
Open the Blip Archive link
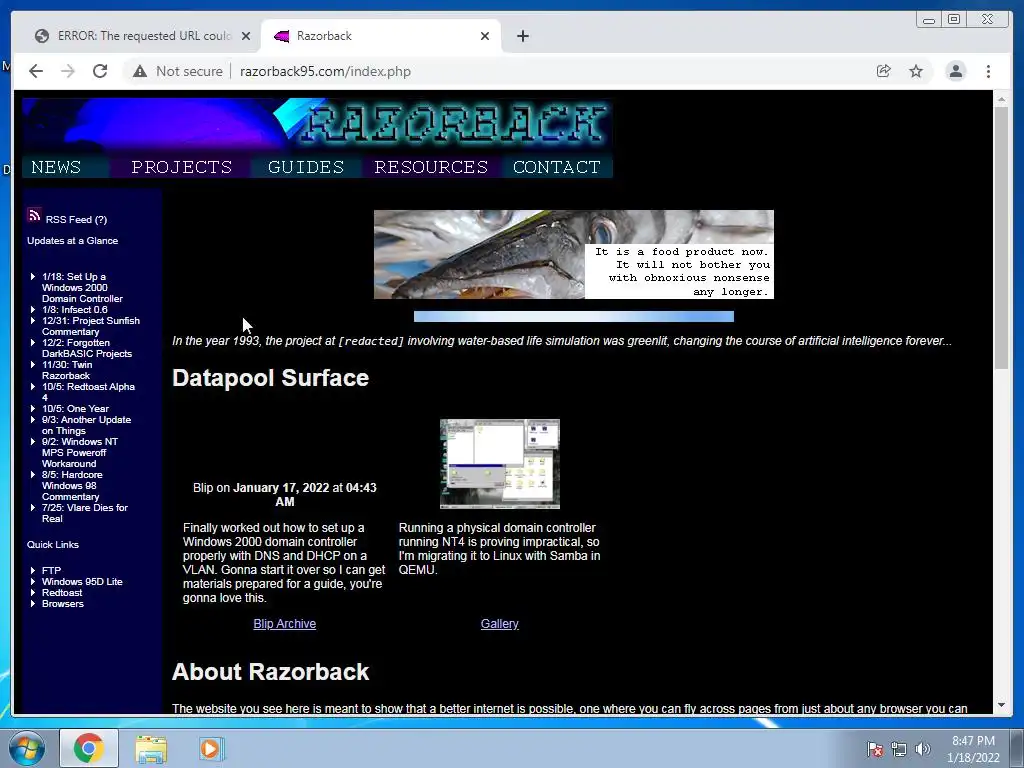(x=285, y=624)
